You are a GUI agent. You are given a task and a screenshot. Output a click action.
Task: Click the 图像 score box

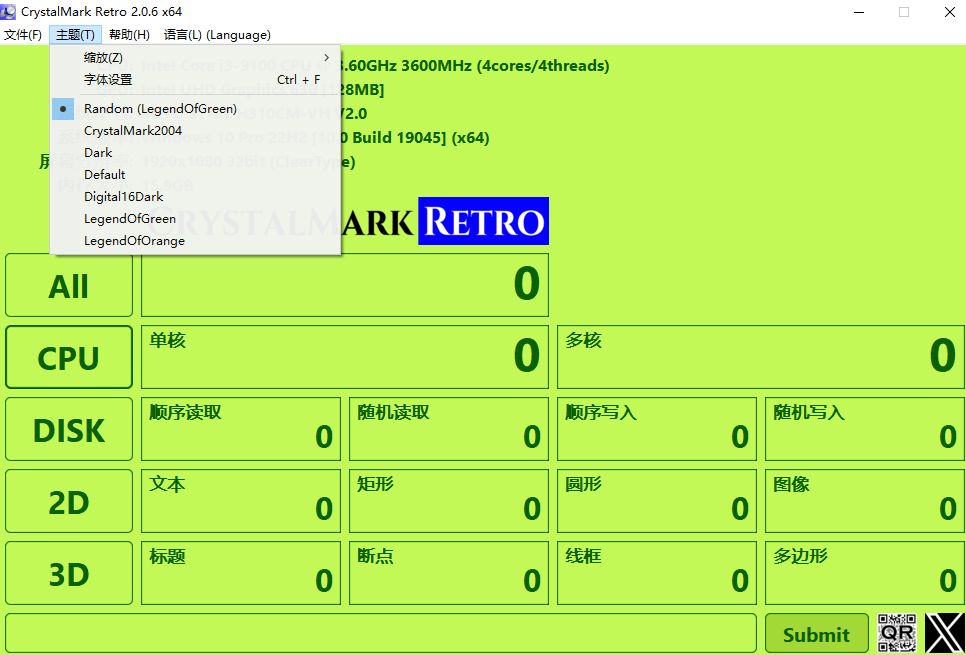point(865,502)
